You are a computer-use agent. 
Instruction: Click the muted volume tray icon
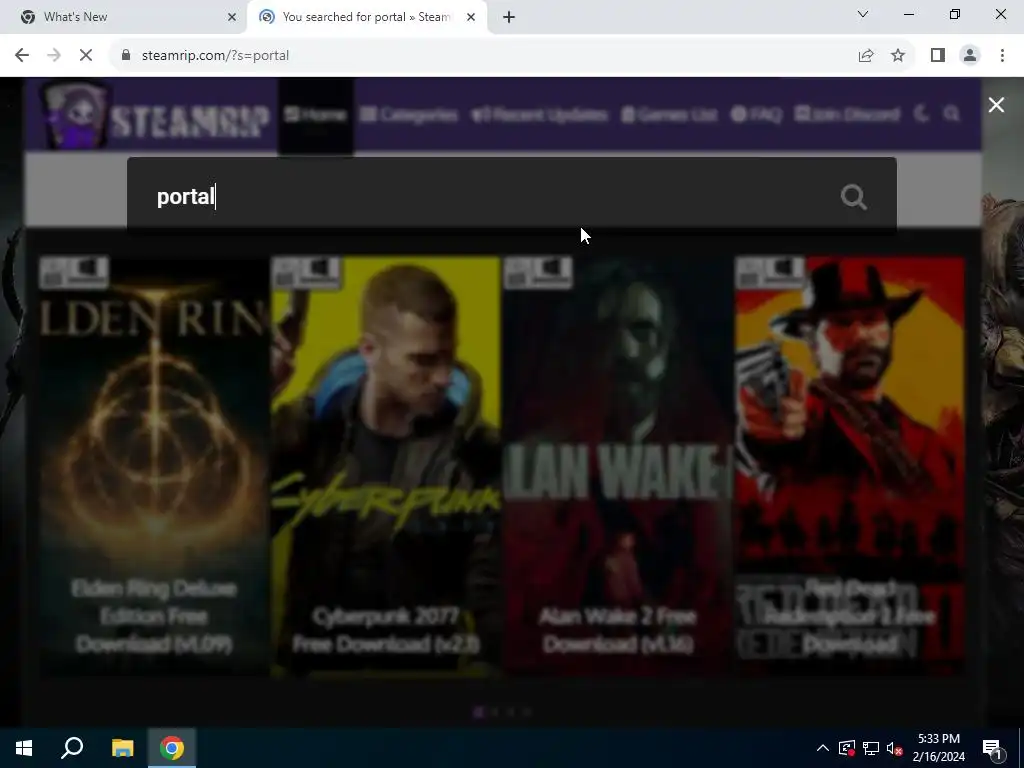pyautogui.click(x=895, y=748)
